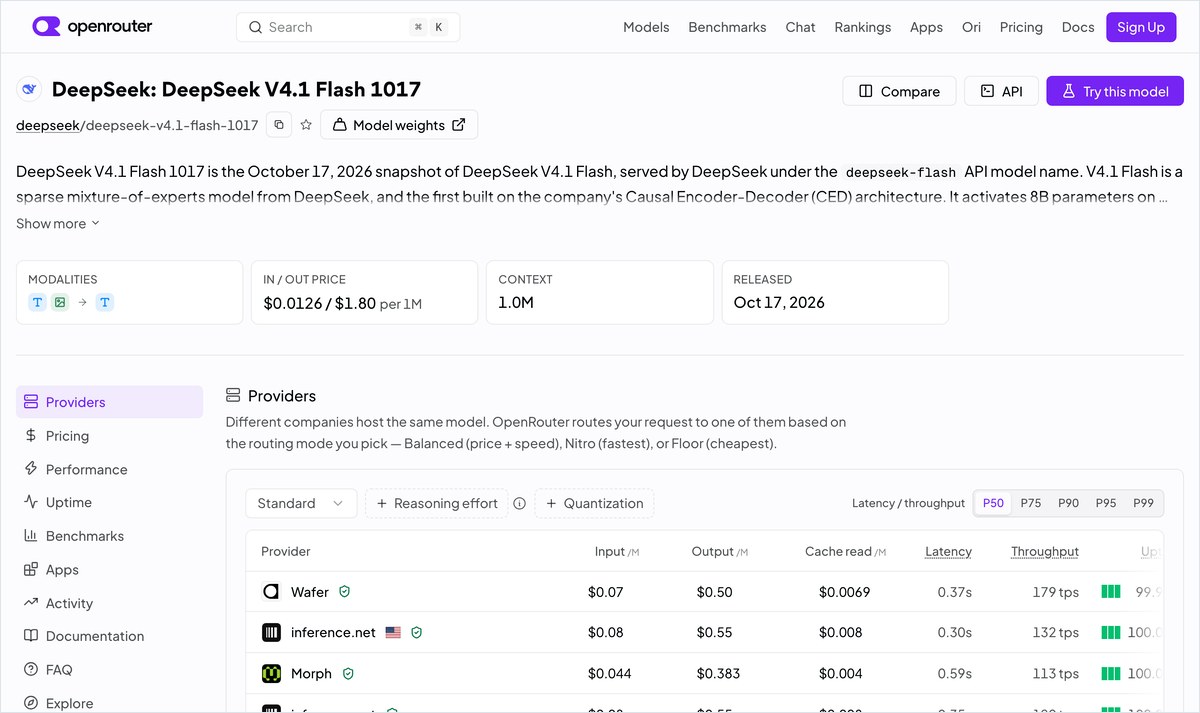
Task: Click the 132 tps throughput value
Action: [x=1056, y=632]
